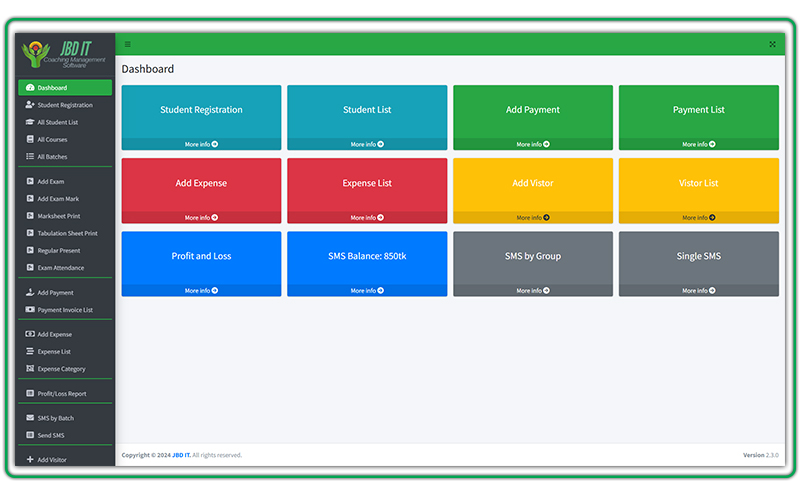This screenshot has height=500, width=800.
Task: Toggle the hamburger sidebar menu icon
Action: (x=128, y=44)
